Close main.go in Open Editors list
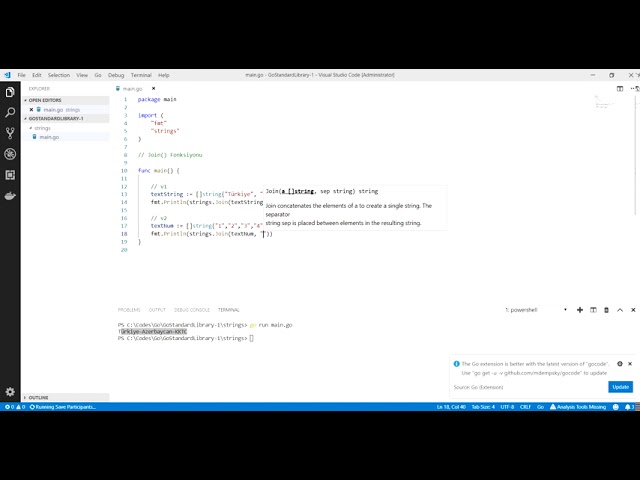 pos(31,110)
